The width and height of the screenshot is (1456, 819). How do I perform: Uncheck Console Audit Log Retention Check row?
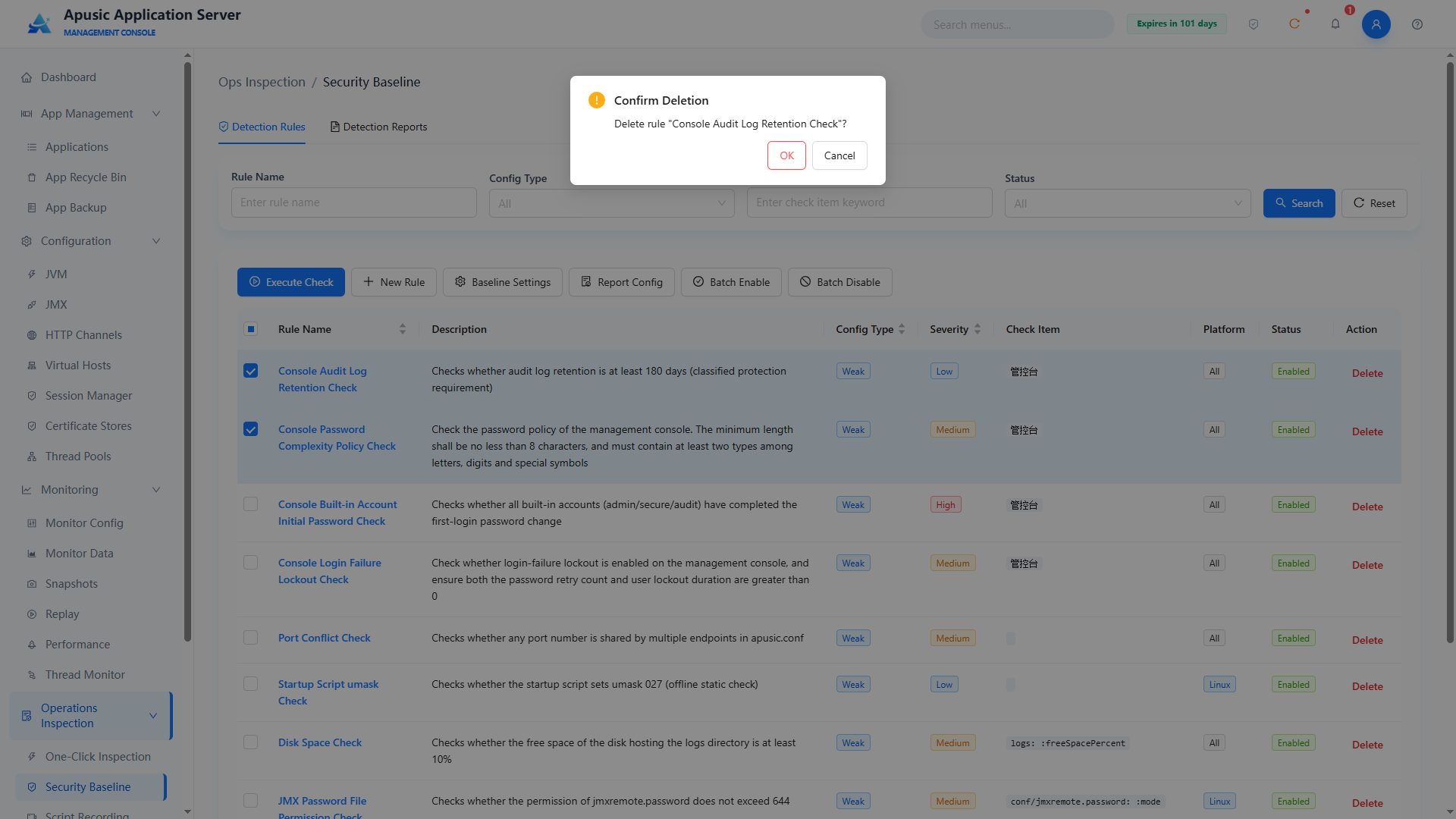click(251, 371)
